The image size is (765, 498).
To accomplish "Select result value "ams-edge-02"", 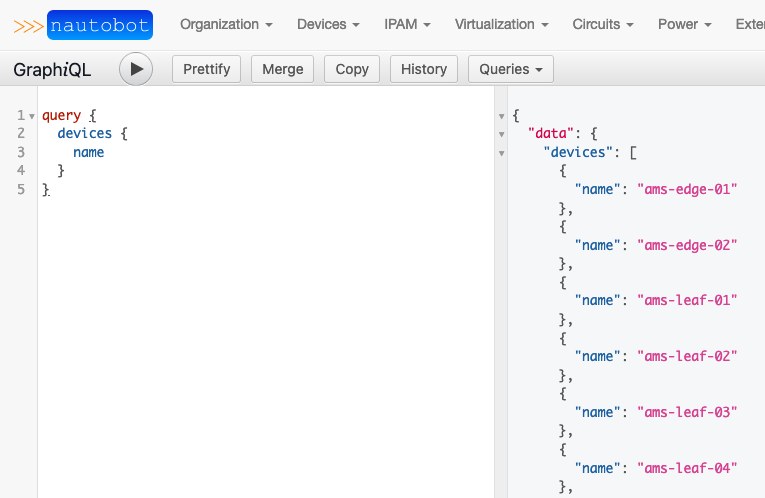I will tap(687, 245).
